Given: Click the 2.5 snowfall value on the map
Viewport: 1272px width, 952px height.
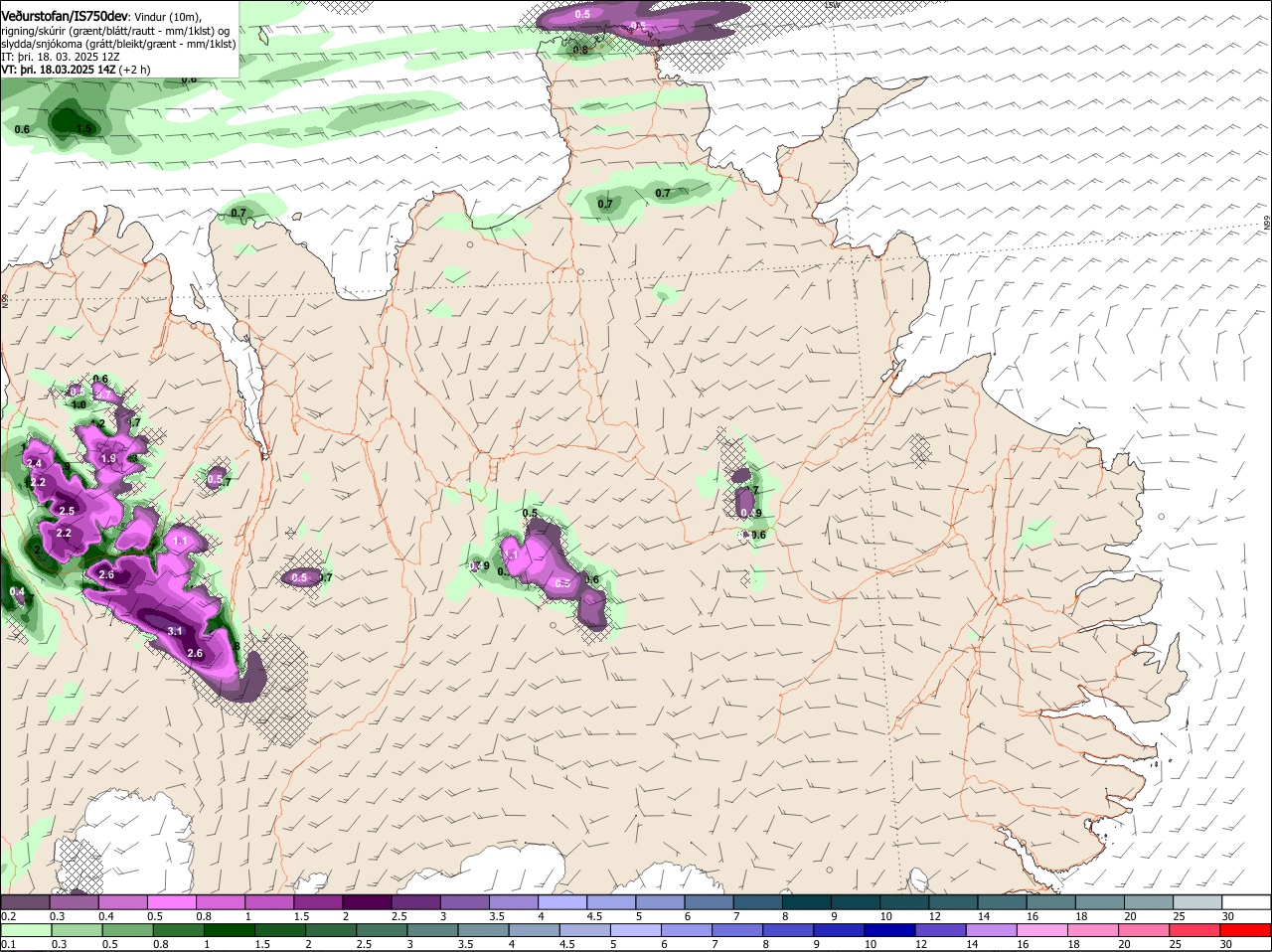Looking at the screenshot, I should pos(67,511).
